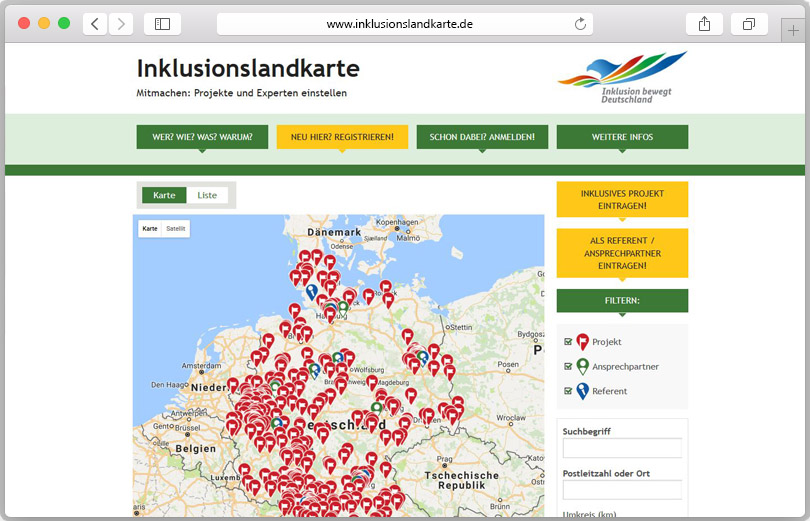The width and height of the screenshot is (810, 521).
Task: Click the Malmö label on the map
Action: click(408, 238)
